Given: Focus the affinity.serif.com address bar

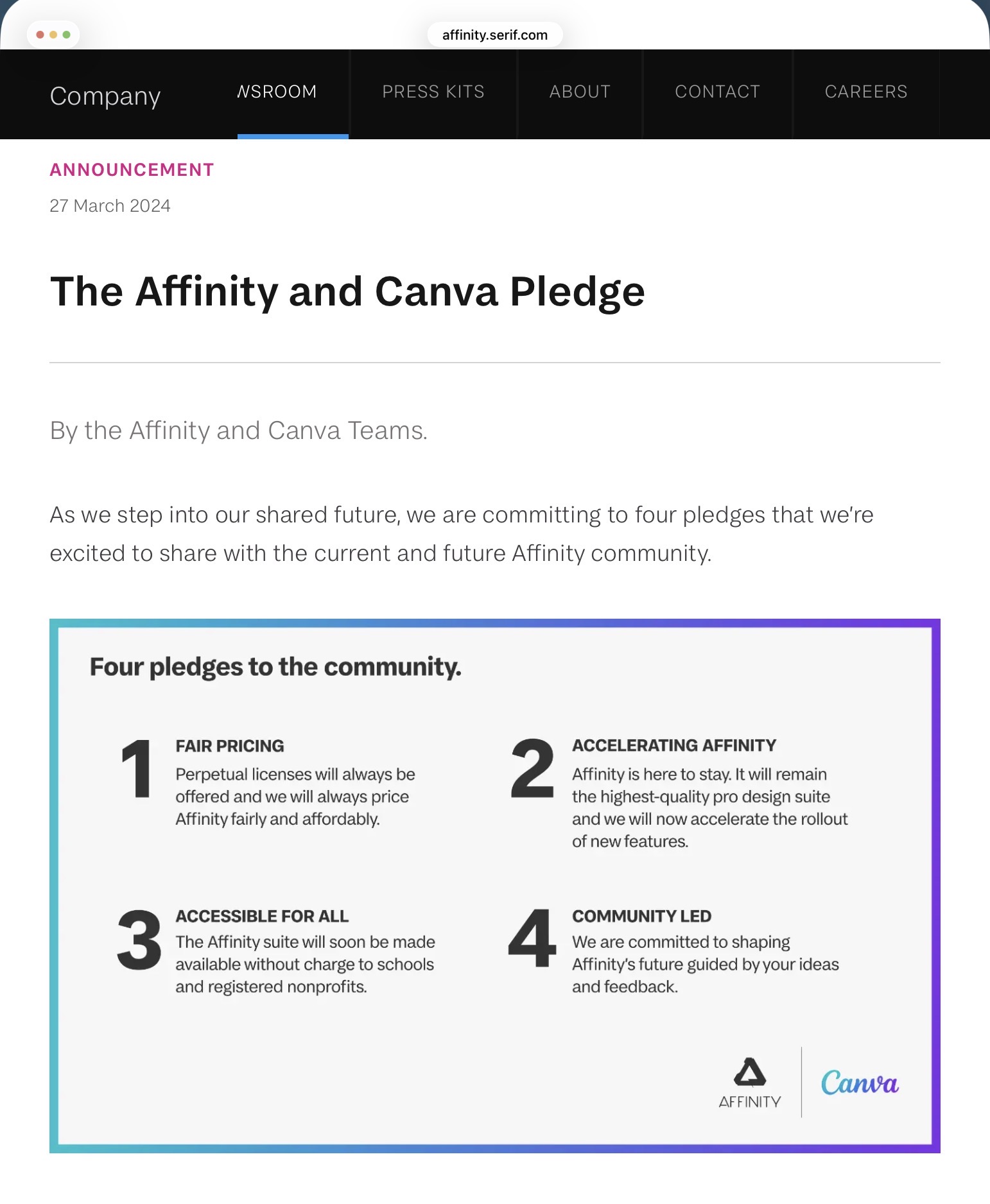Looking at the screenshot, I should pyautogui.click(x=494, y=35).
